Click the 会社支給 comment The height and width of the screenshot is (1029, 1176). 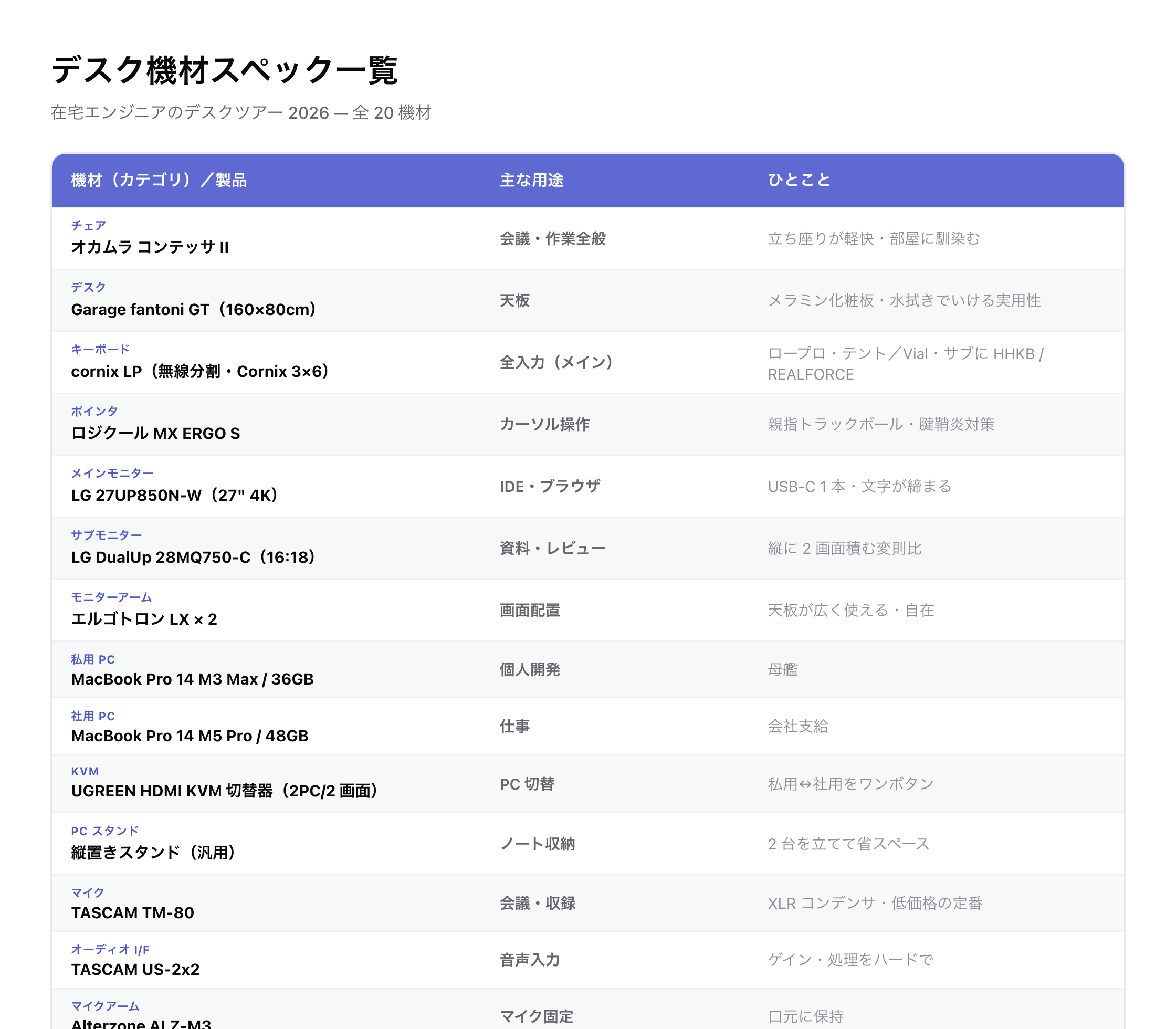pyautogui.click(x=797, y=727)
